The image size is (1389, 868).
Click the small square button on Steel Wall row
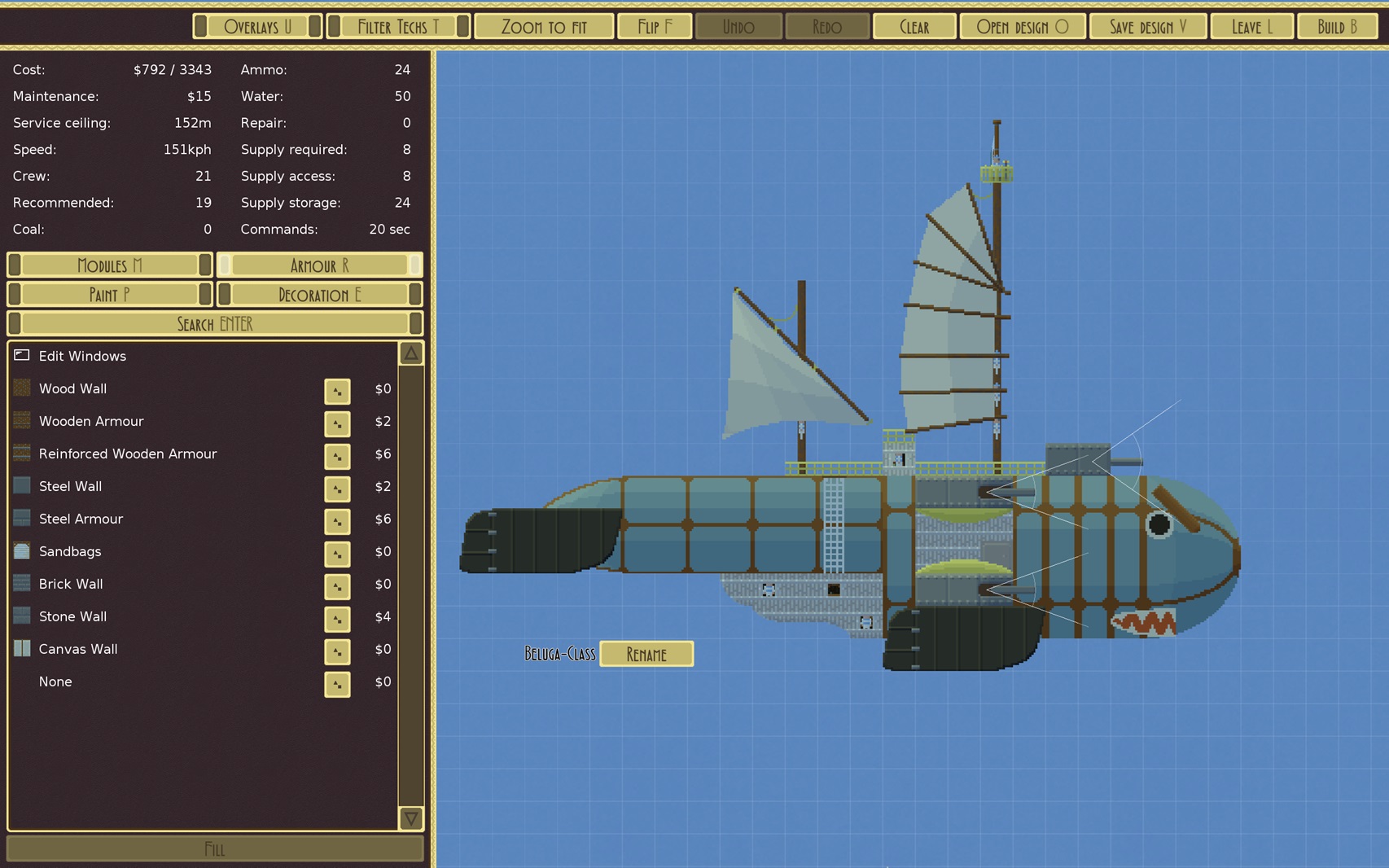coord(337,489)
